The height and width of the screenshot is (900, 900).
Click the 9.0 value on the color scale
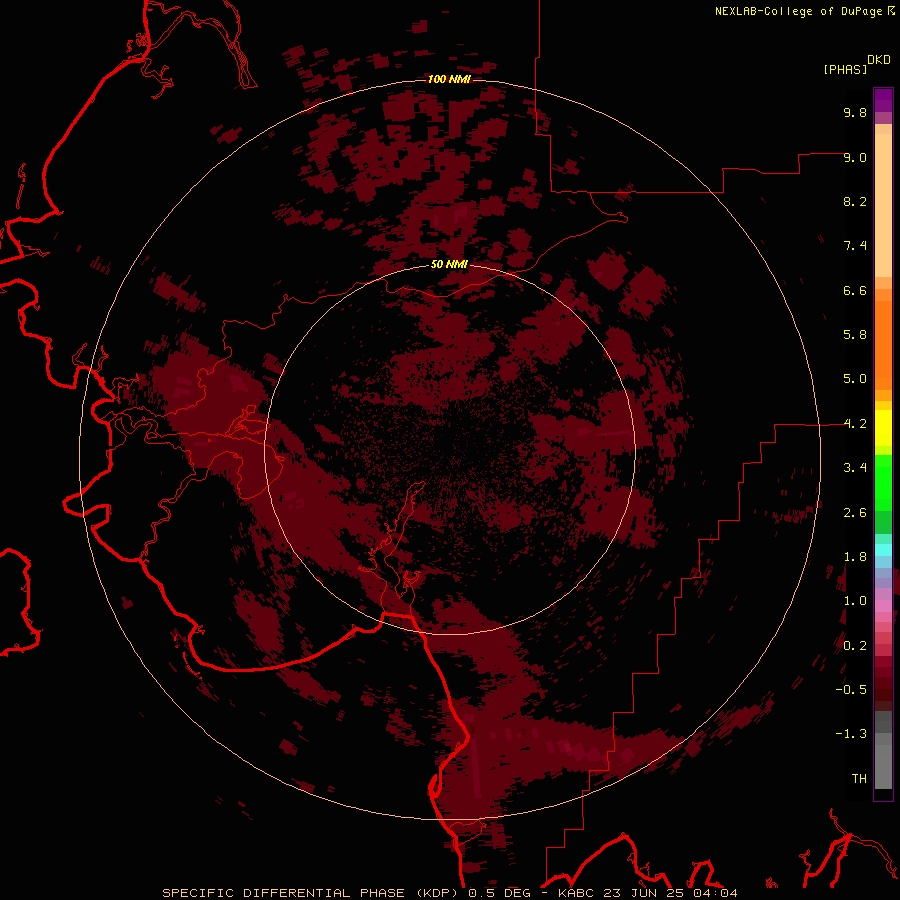point(855,157)
